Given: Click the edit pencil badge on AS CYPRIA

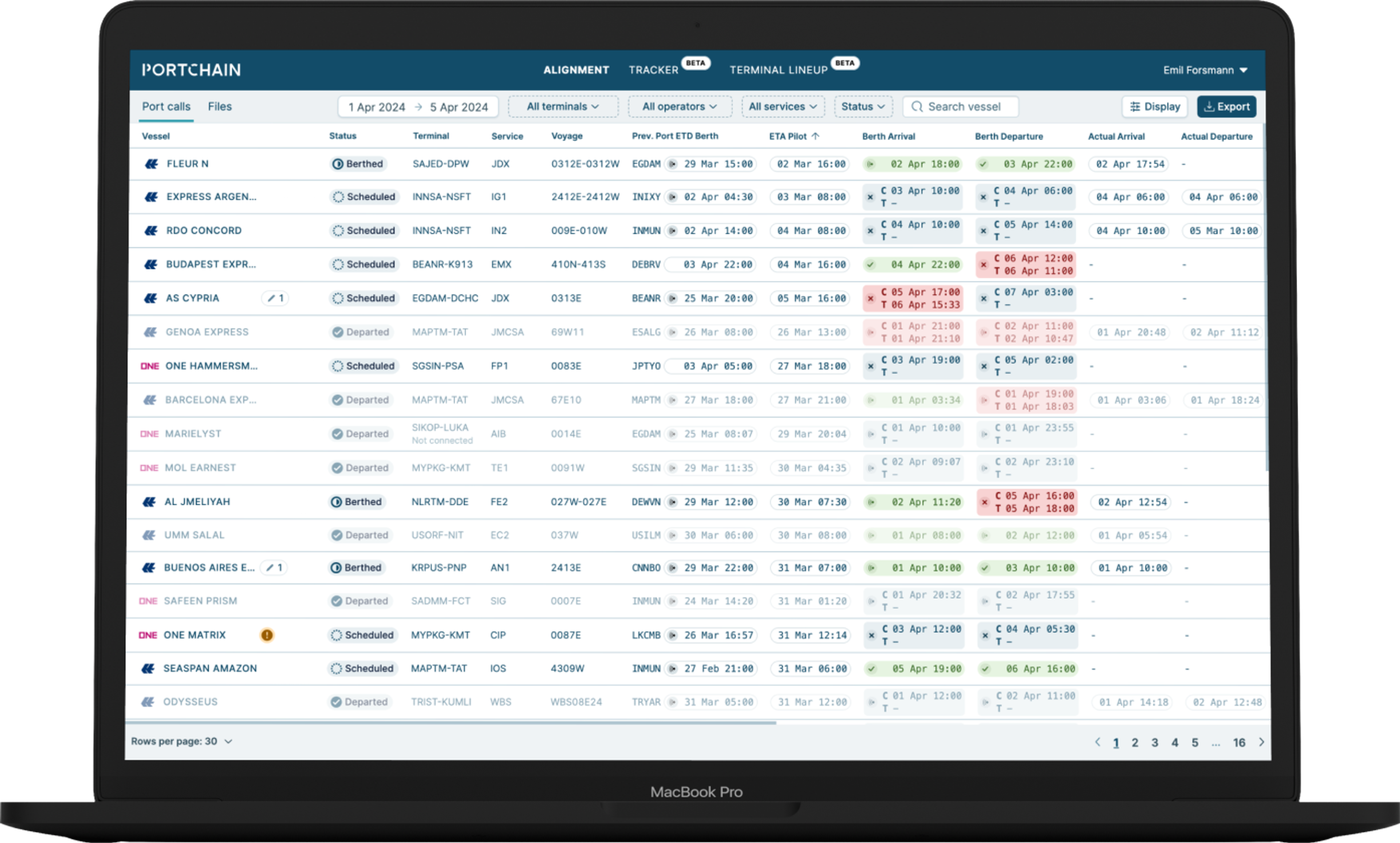Looking at the screenshot, I should coord(275,298).
